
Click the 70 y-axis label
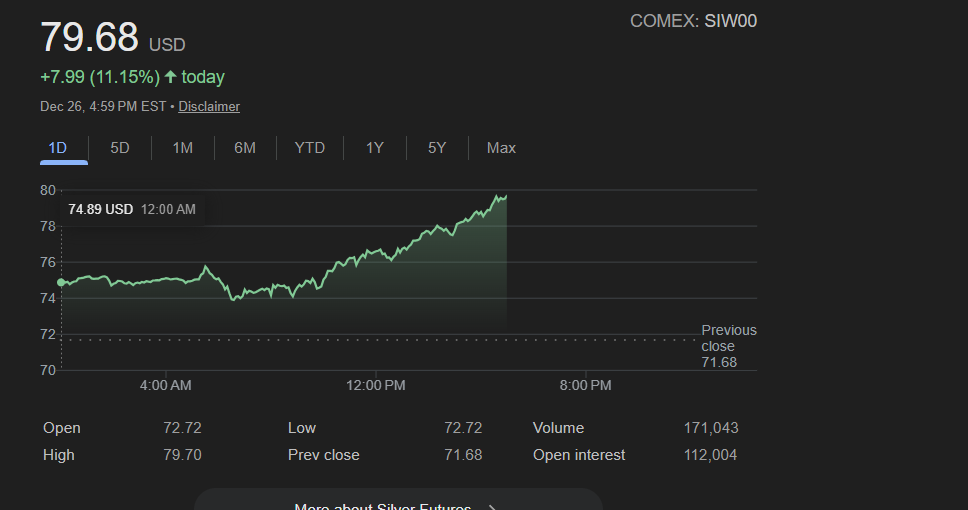tap(48, 370)
